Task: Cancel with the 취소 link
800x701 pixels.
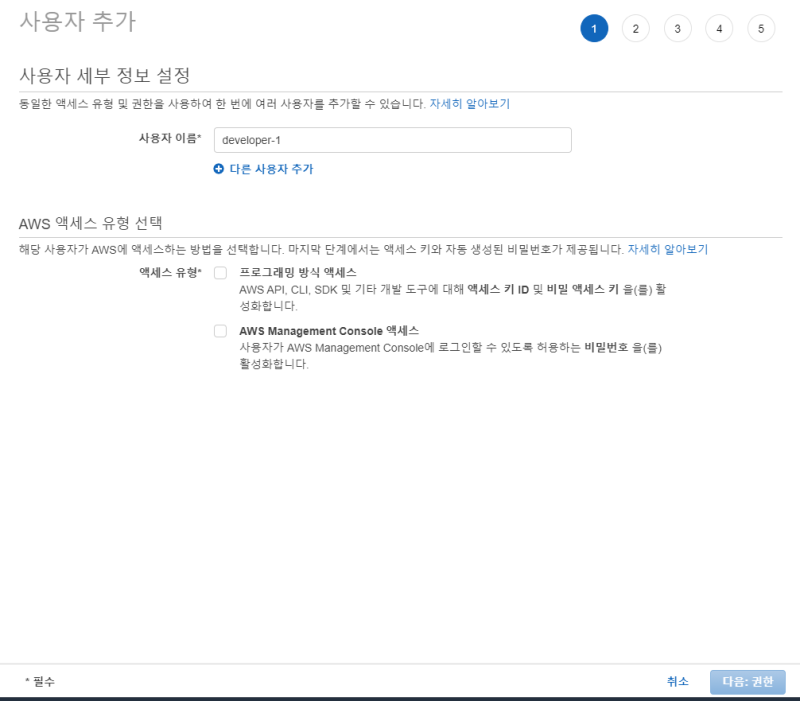Action: click(x=678, y=682)
